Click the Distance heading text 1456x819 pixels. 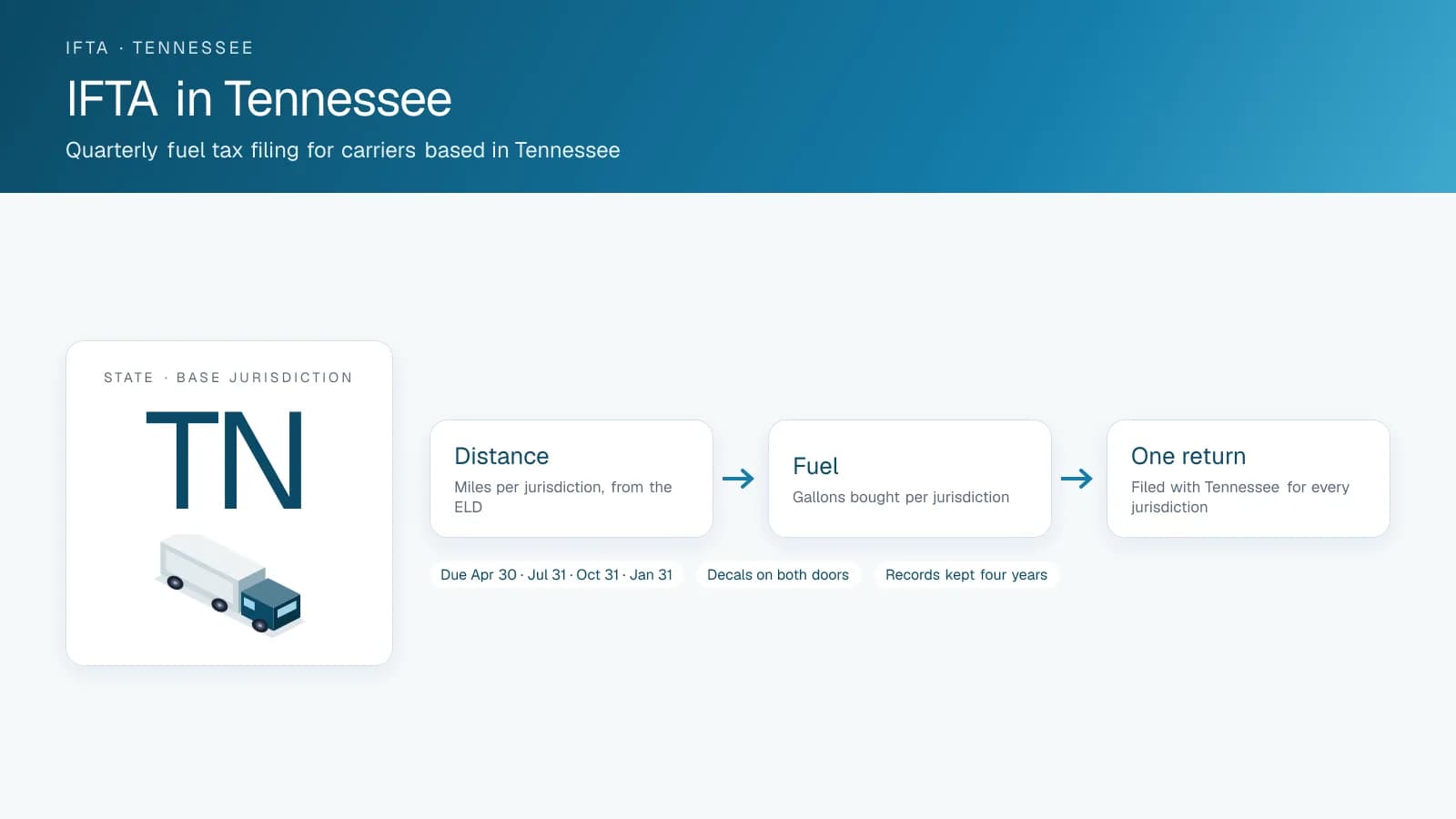coord(501,456)
